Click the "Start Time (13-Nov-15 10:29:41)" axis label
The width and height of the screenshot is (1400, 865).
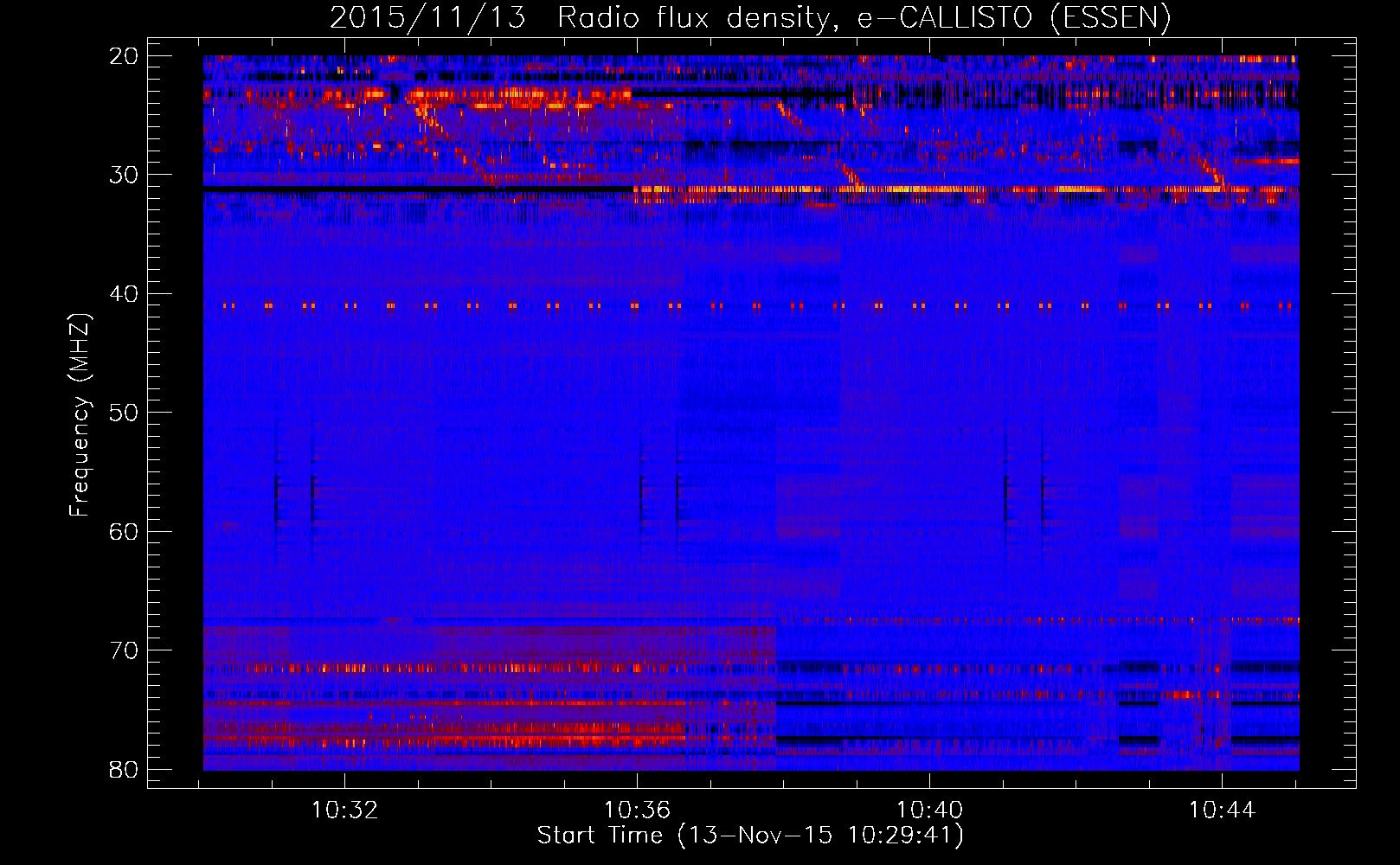[x=750, y=836]
